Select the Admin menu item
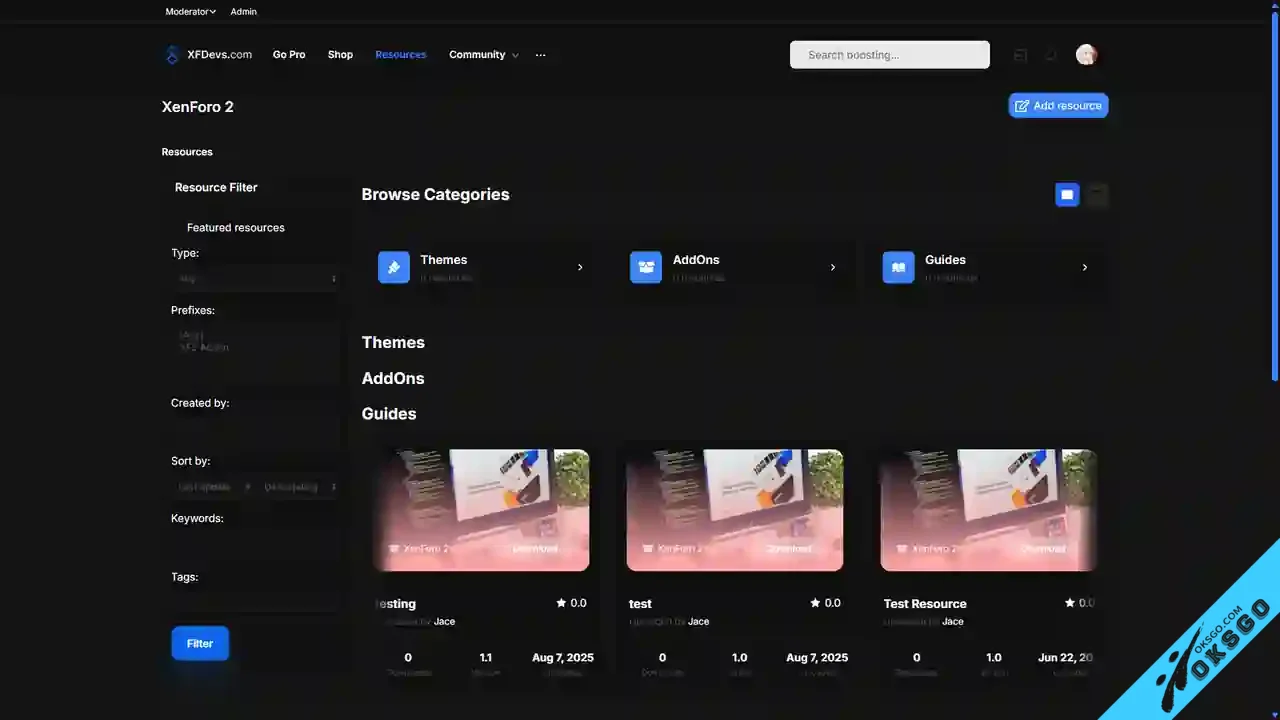This screenshot has height=720, width=1280. 243,11
